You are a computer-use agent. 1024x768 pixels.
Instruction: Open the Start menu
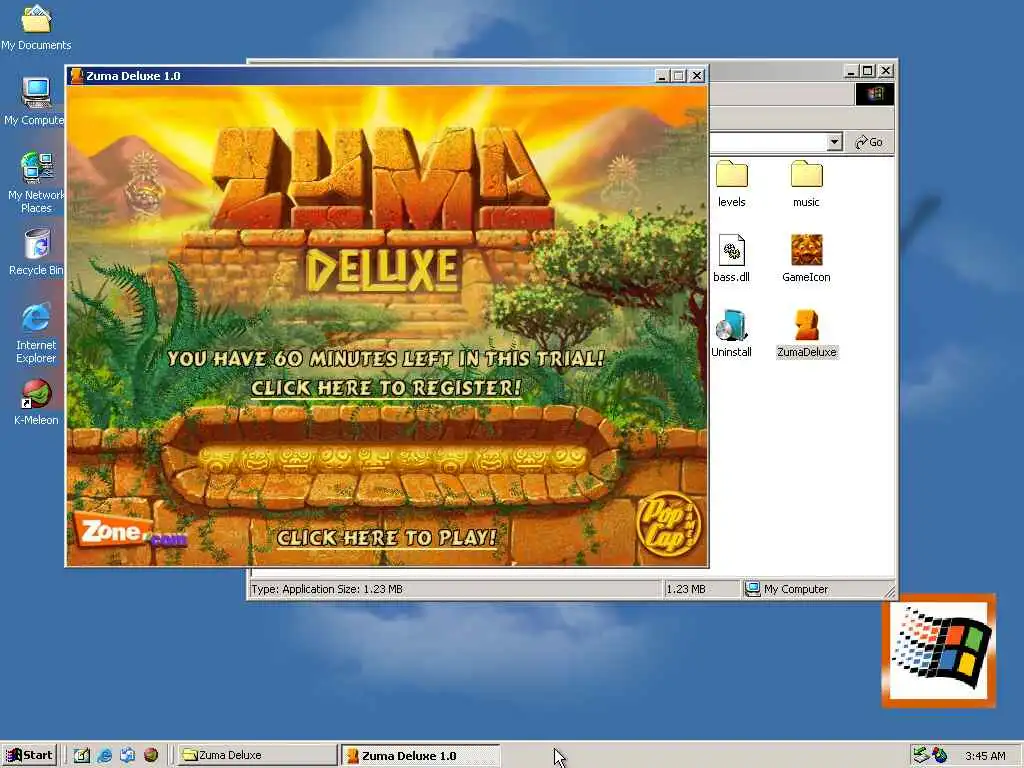pos(29,756)
